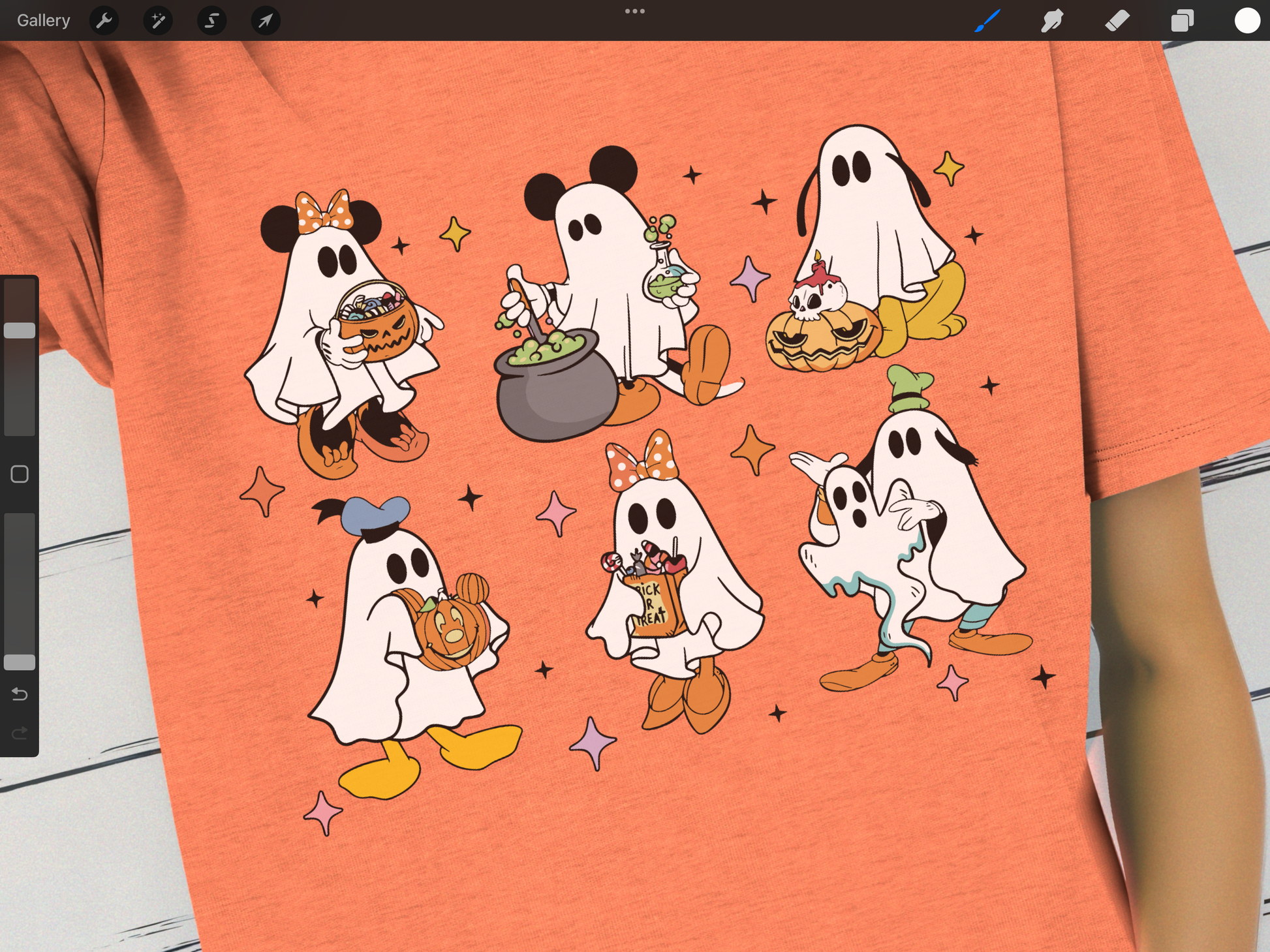Click the brush opacity slider handle
Image resolution: width=1270 pixels, height=952 pixels.
[20, 662]
